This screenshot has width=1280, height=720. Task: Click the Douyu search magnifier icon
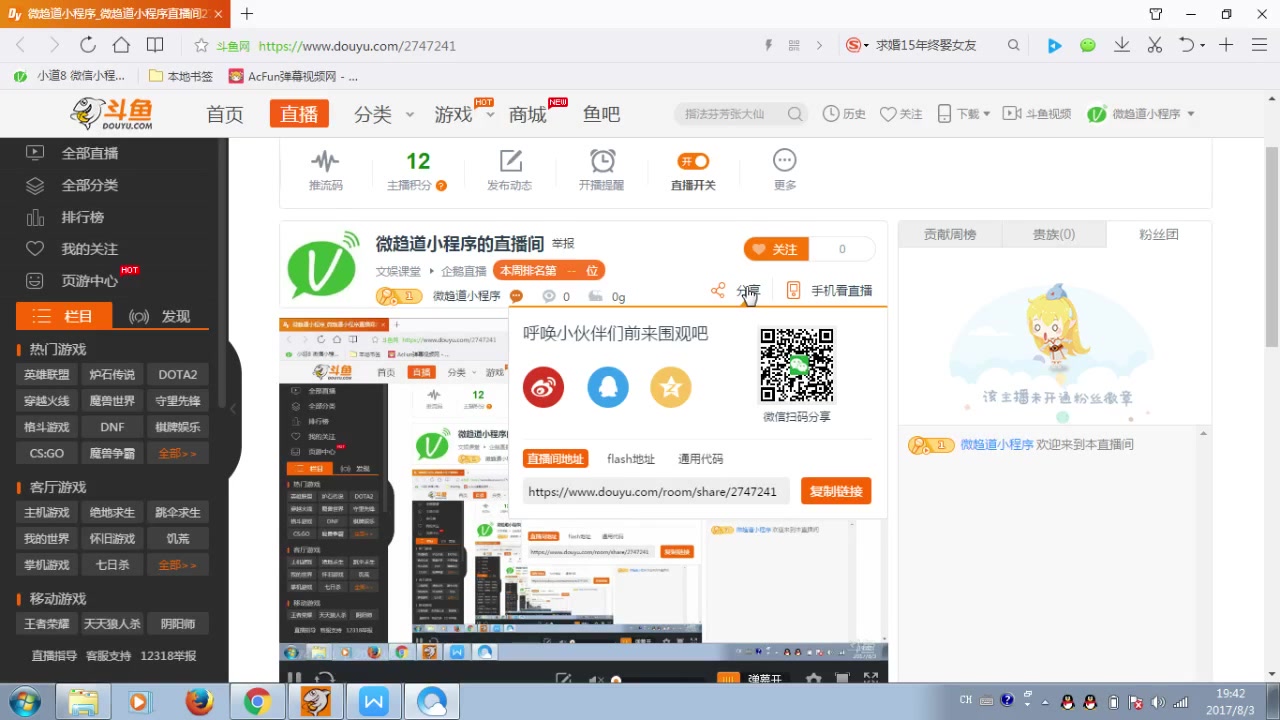796,114
